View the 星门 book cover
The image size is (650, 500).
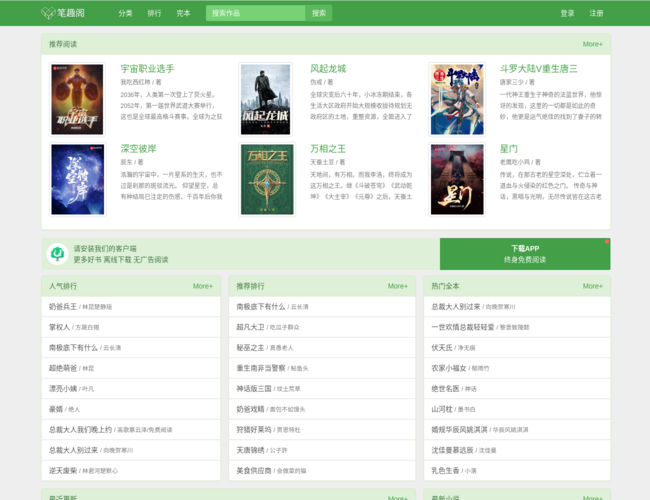[x=457, y=179]
